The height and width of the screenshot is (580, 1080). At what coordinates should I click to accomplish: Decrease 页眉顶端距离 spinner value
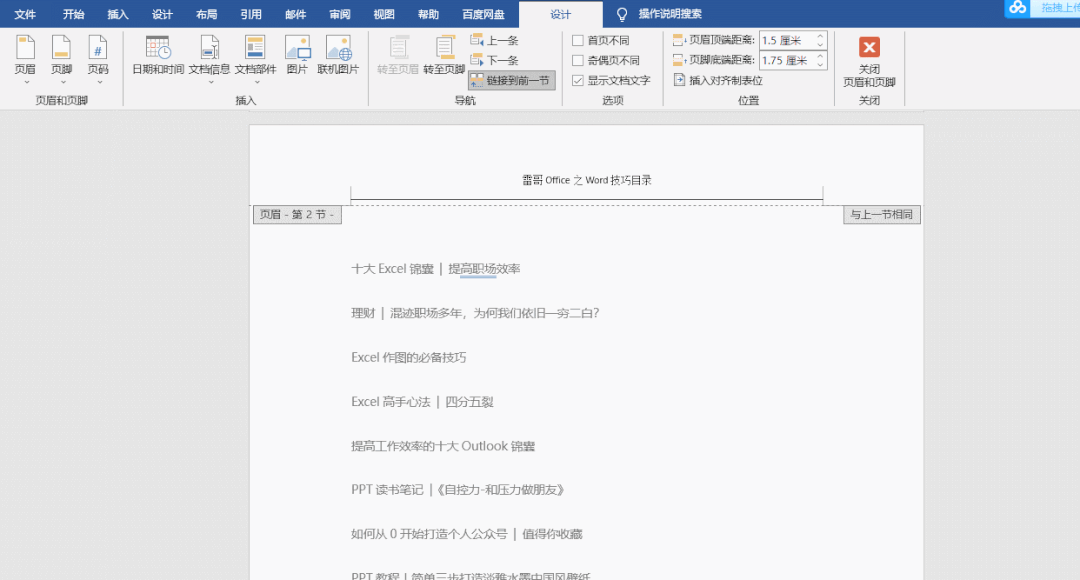coord(820,45)
